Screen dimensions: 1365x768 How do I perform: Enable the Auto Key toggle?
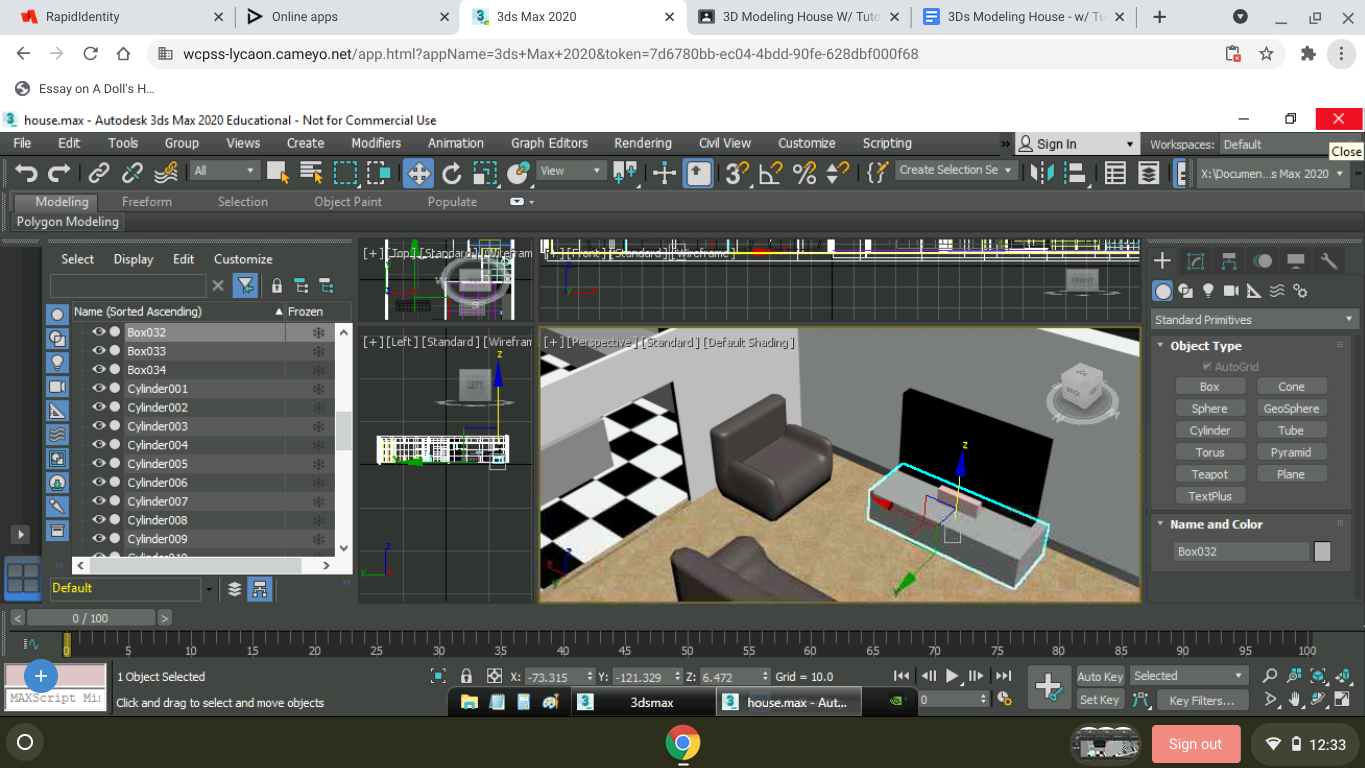pos(1099,676)
